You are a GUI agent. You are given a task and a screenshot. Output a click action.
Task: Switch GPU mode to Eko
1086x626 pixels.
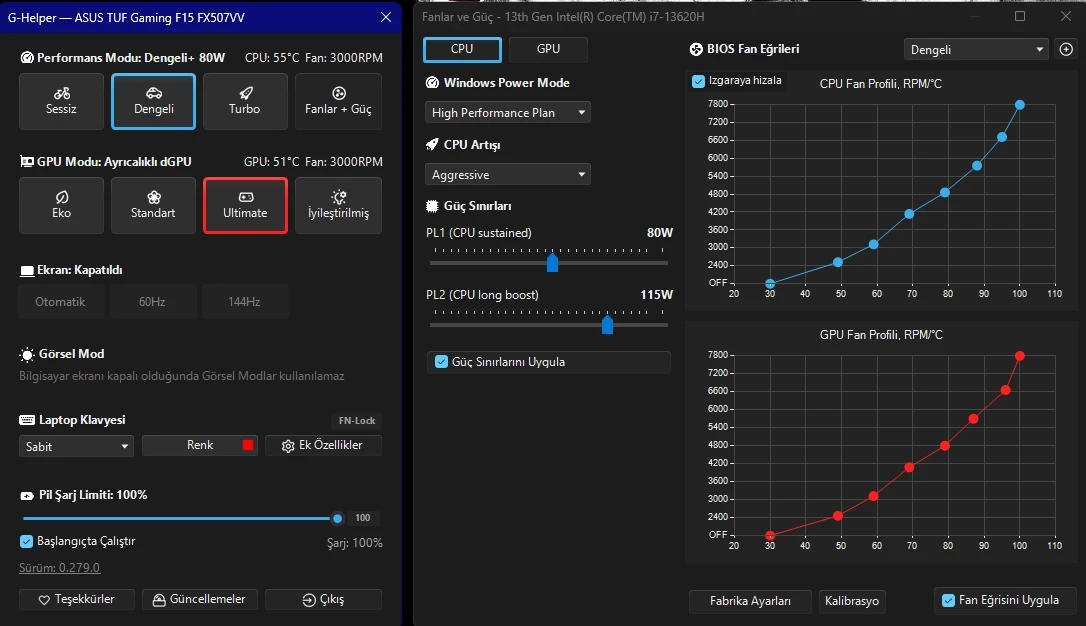[61, 205]
